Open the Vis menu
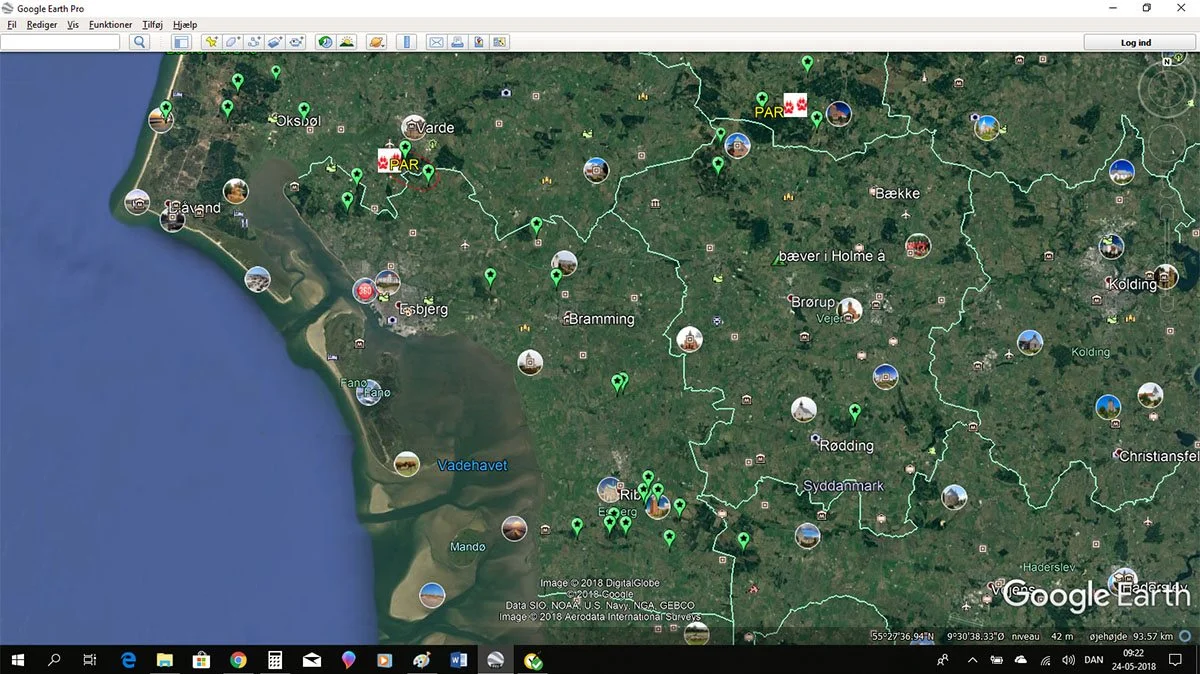Screen dimensions: 1200x674 click(x=73, y=25)
